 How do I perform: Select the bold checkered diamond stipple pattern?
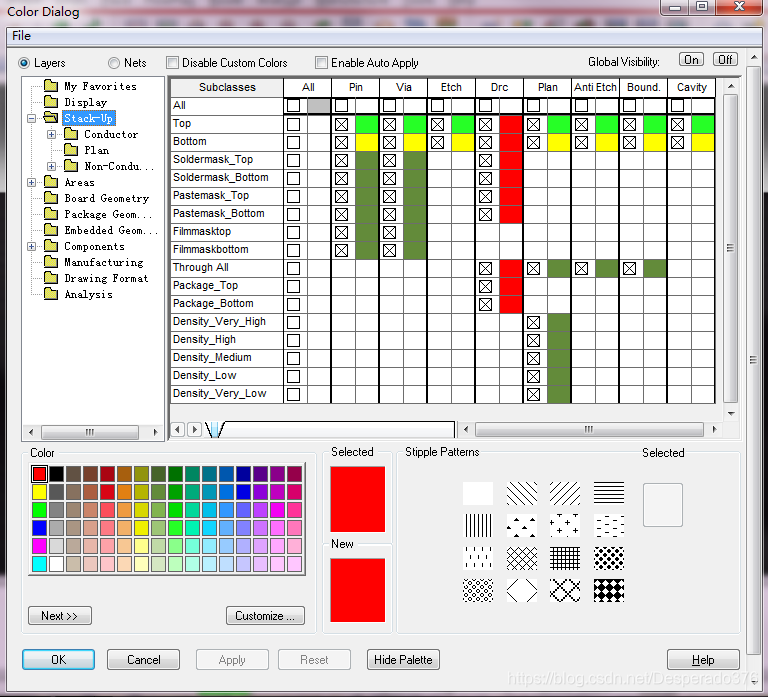click(x=609, y=590)
